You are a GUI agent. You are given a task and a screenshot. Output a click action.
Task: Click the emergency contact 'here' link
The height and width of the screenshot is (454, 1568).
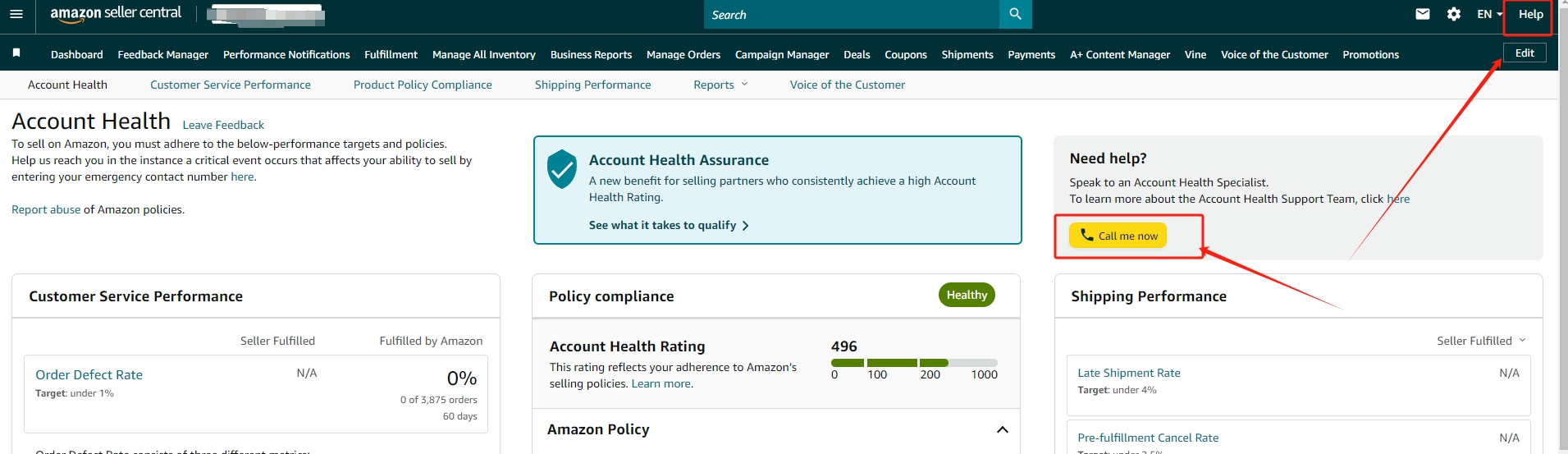coord(242,177)
